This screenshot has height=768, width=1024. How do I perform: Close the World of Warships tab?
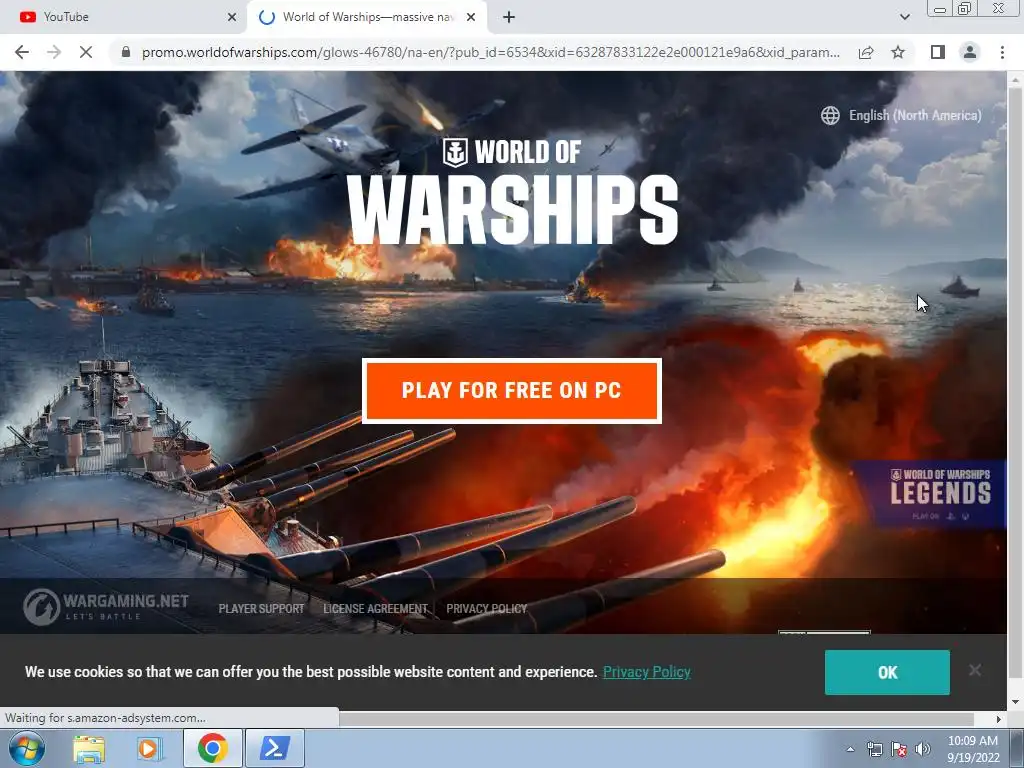[x=471, y=17]
